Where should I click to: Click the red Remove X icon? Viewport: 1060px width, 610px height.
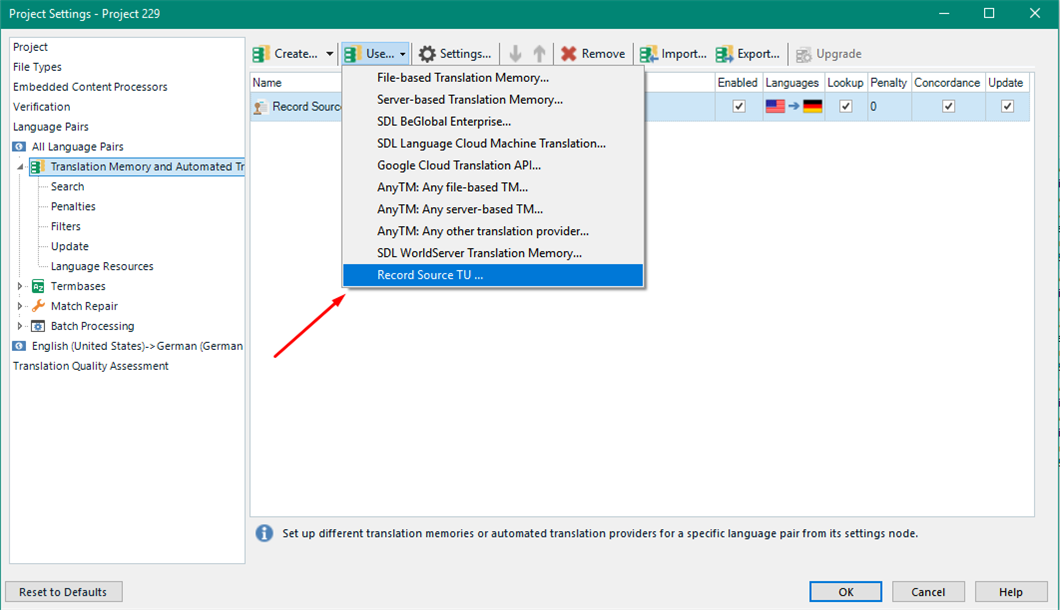[569, 54]
